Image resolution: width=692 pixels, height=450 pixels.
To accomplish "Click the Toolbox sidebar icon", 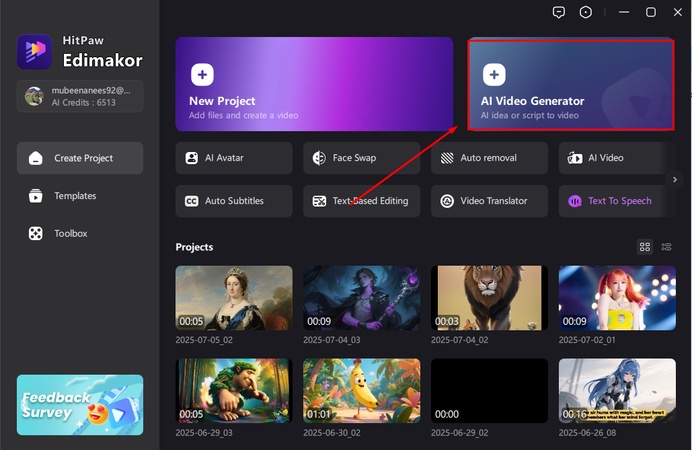I will [36, 233].
